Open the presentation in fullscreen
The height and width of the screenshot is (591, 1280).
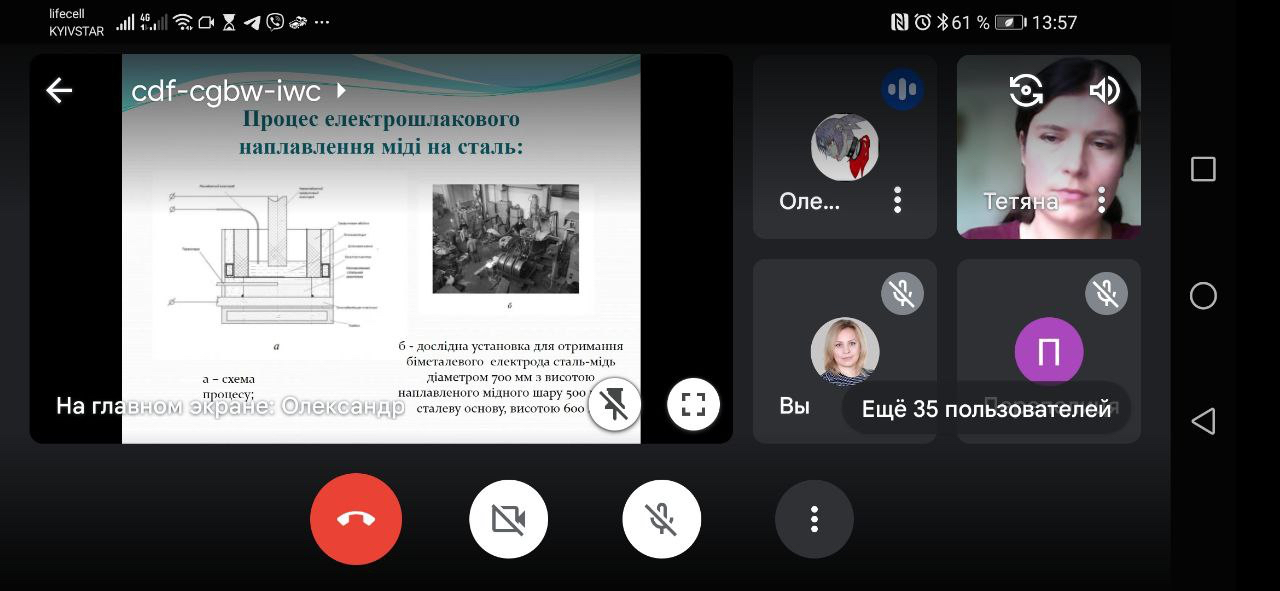click(693, 404)
